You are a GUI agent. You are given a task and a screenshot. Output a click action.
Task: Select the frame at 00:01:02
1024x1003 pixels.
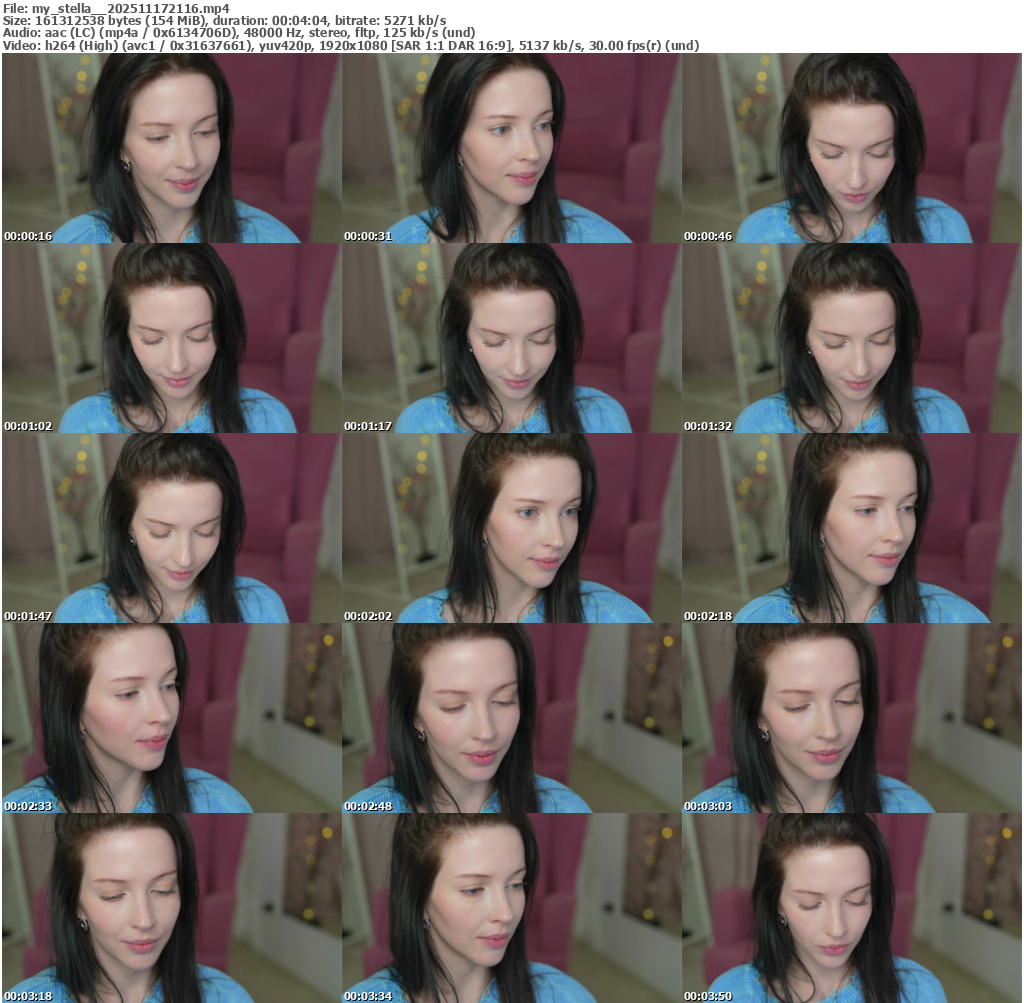172,338
